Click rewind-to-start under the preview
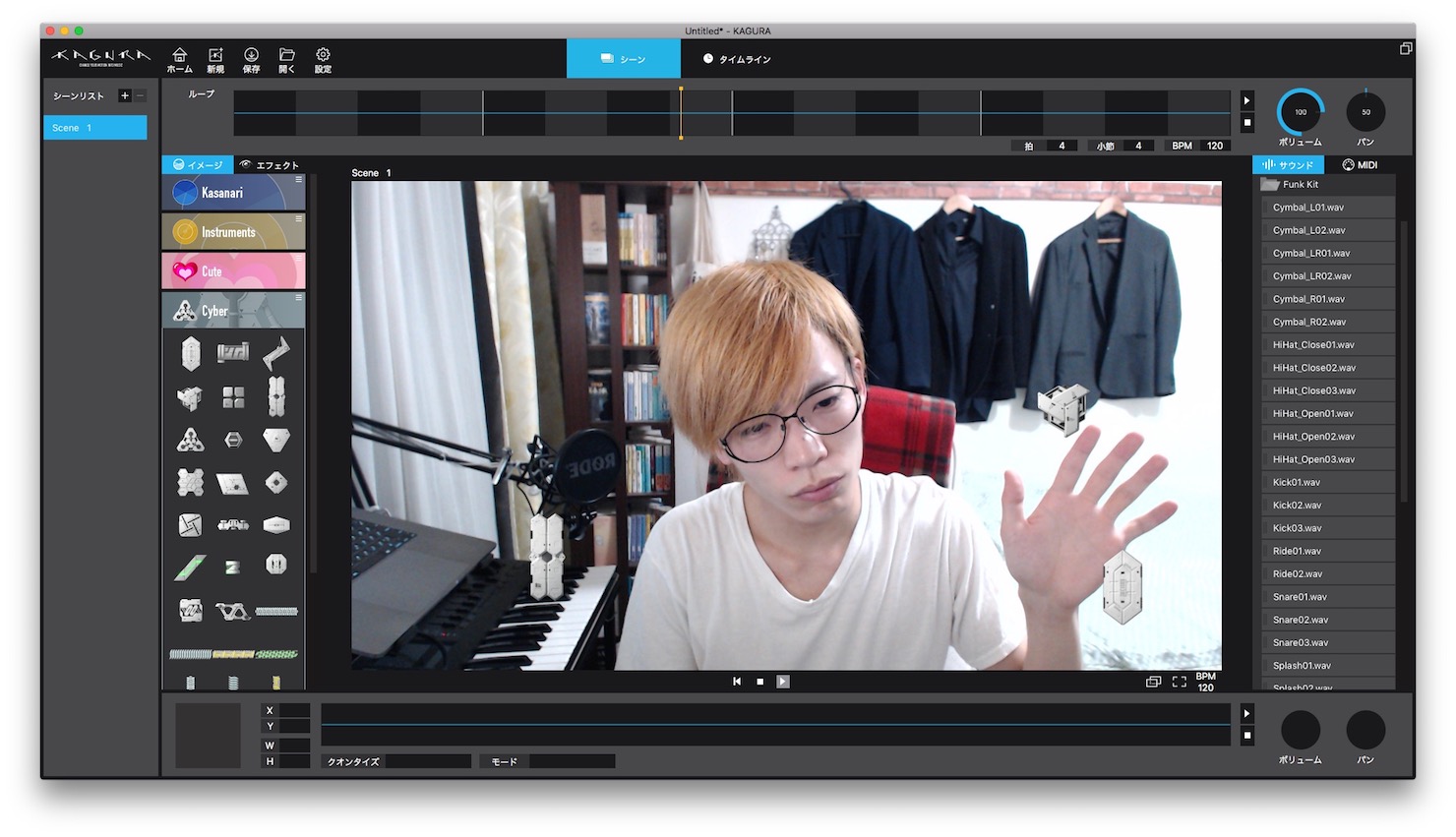The width and height of the screenshot is (1456, 837). click(737, 682)
